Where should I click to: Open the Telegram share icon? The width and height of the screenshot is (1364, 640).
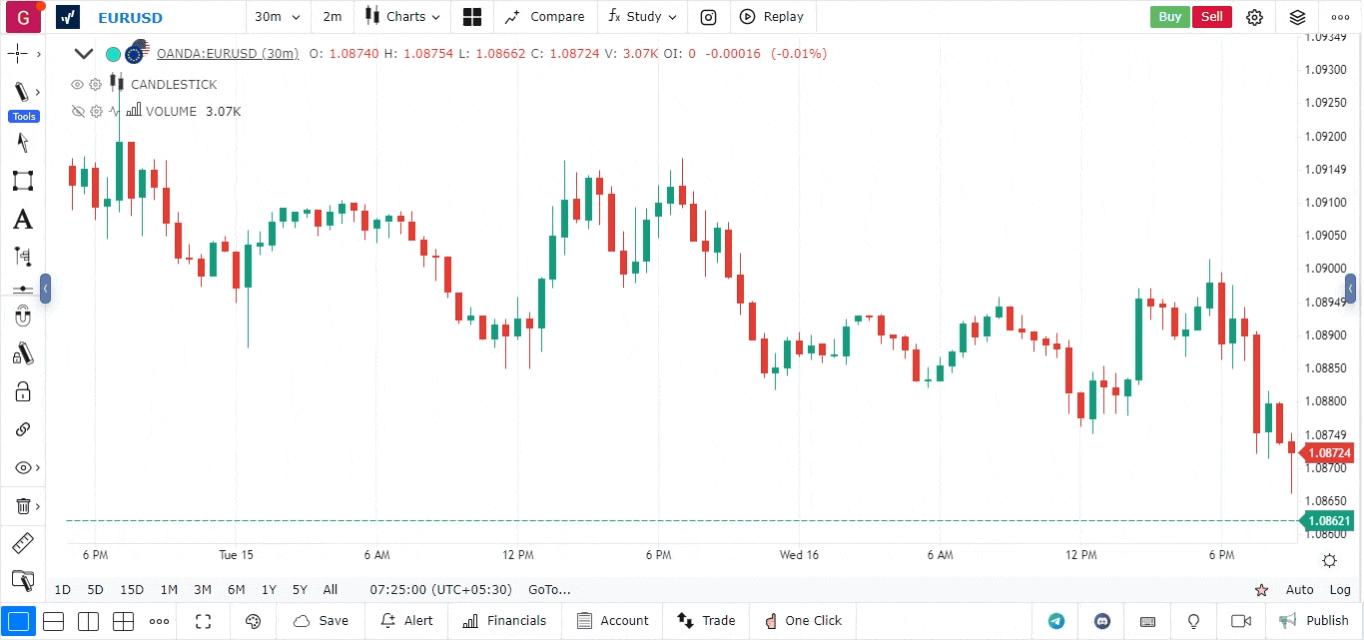click(1056, 621)
